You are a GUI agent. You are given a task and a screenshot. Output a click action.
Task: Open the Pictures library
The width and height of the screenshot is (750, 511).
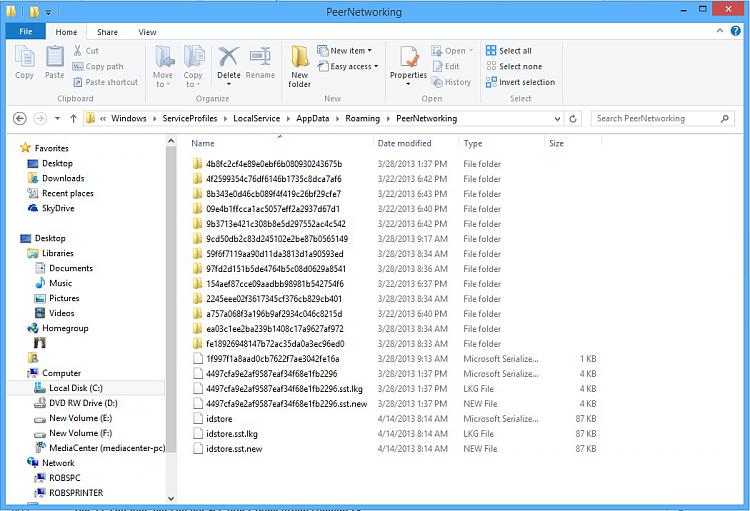[x=57, y=298]
